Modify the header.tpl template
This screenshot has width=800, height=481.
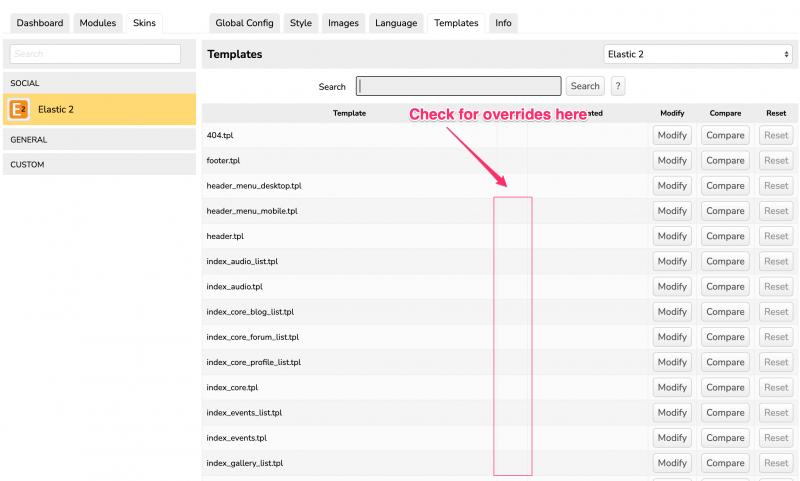point(672,236)
